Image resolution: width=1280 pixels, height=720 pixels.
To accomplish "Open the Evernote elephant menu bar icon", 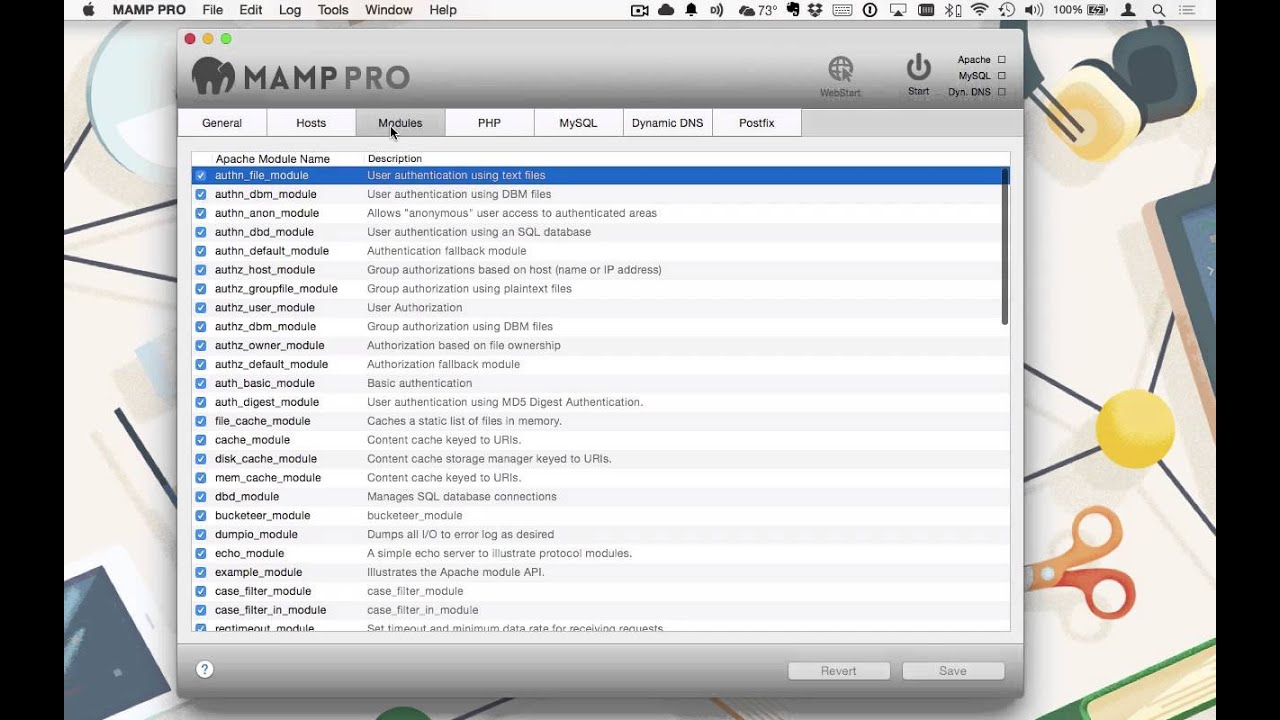I will (x=793, y=10).
